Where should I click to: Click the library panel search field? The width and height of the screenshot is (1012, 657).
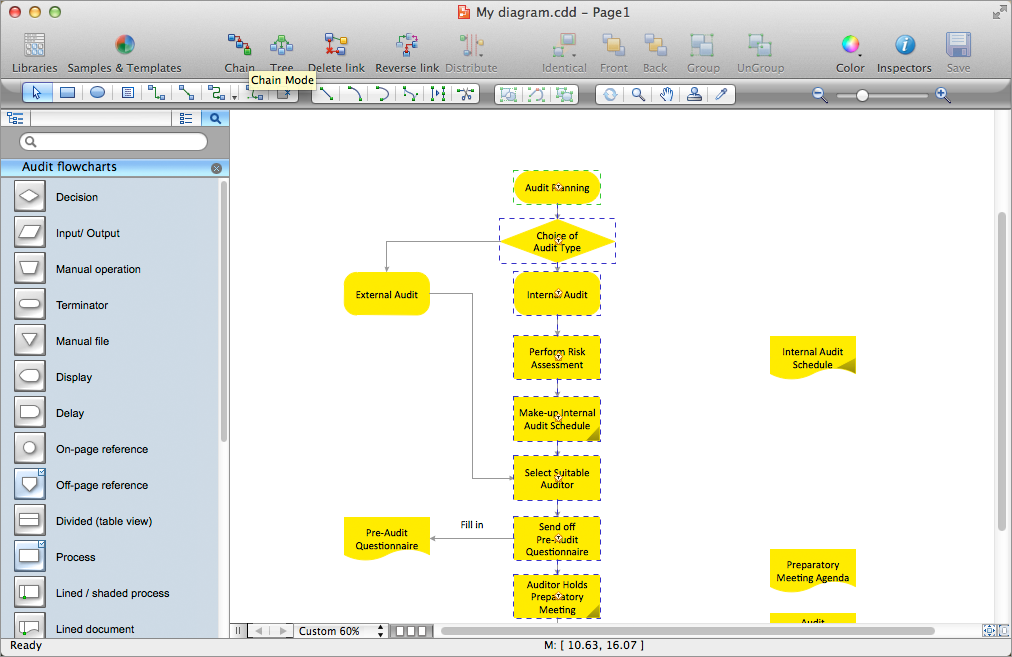(x=113, y=140)
